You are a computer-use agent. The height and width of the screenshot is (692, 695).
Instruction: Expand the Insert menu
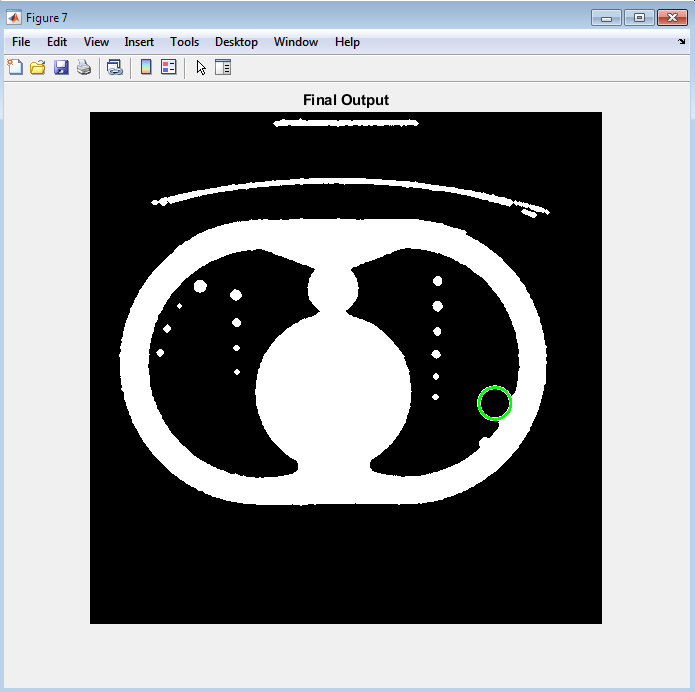[139, 42]
